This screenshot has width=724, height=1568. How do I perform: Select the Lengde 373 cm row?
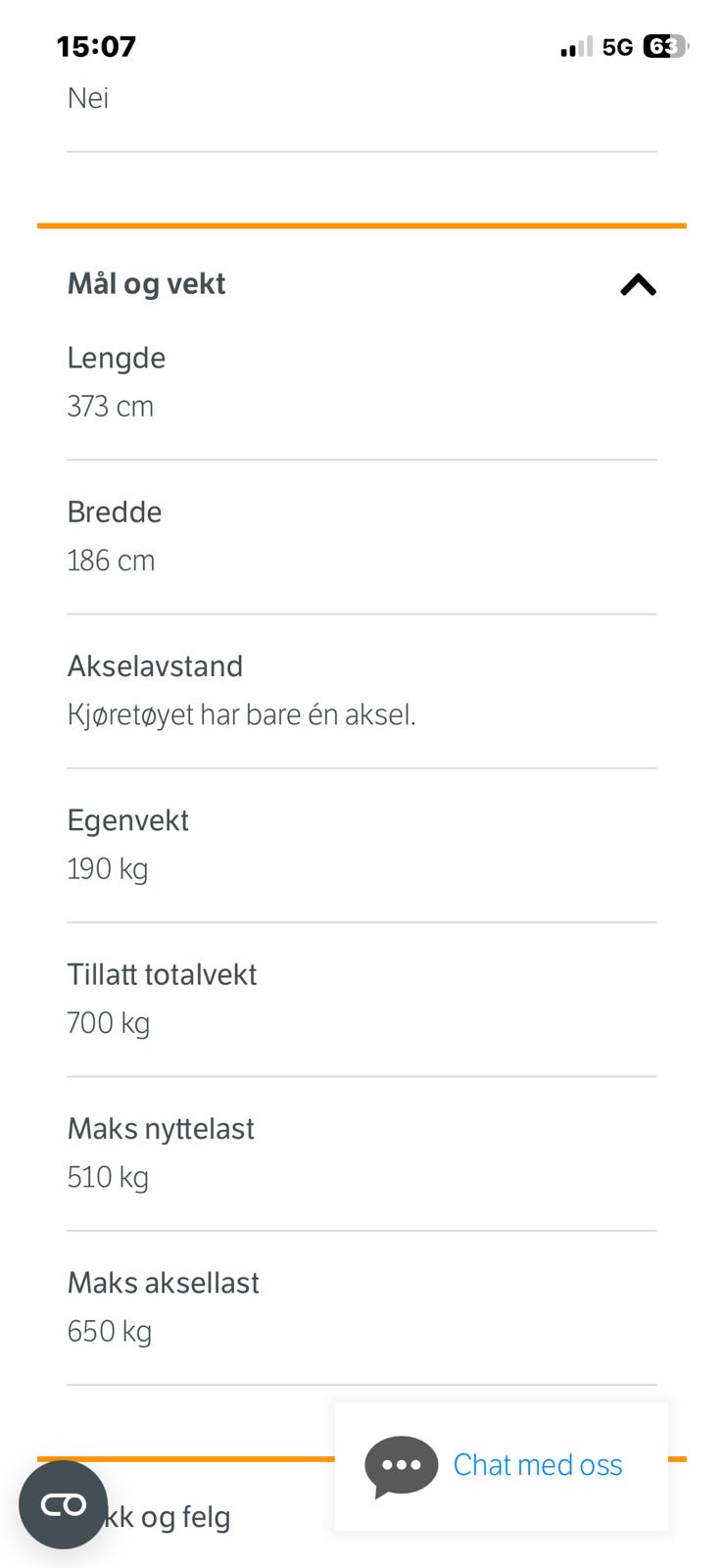(x=362, y=382)
